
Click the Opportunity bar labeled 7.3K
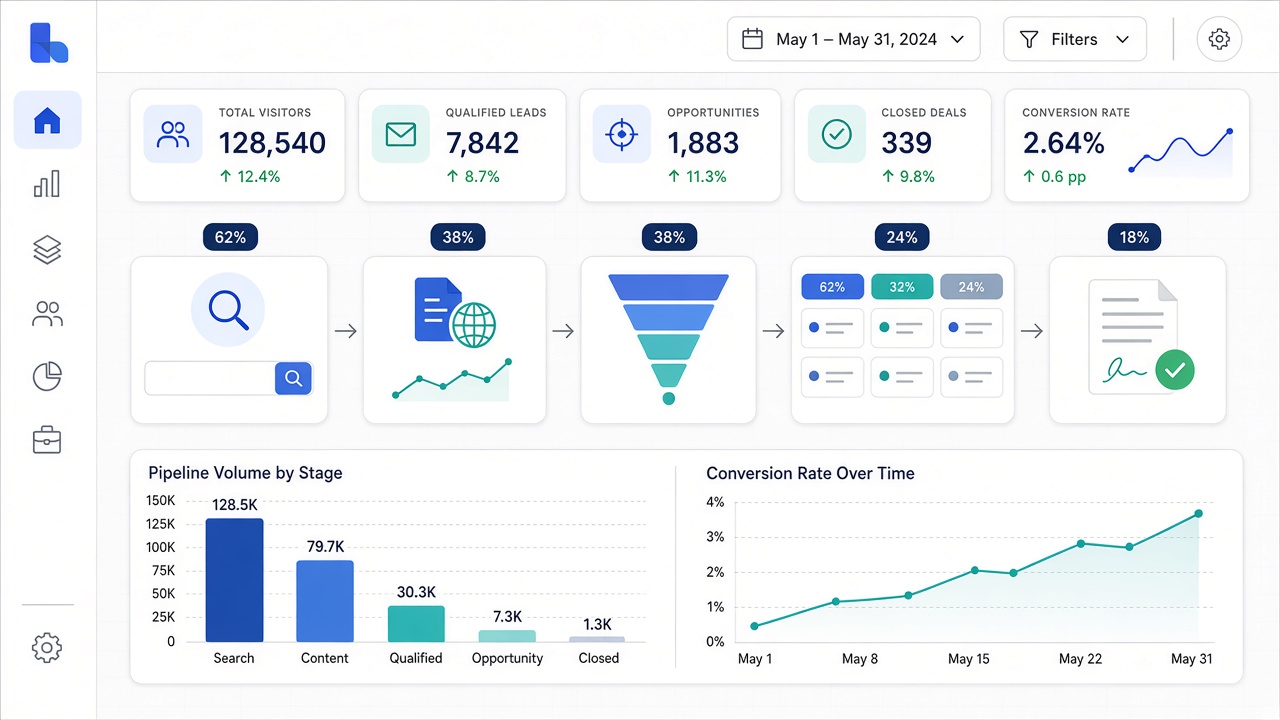[x=507, y=636]
